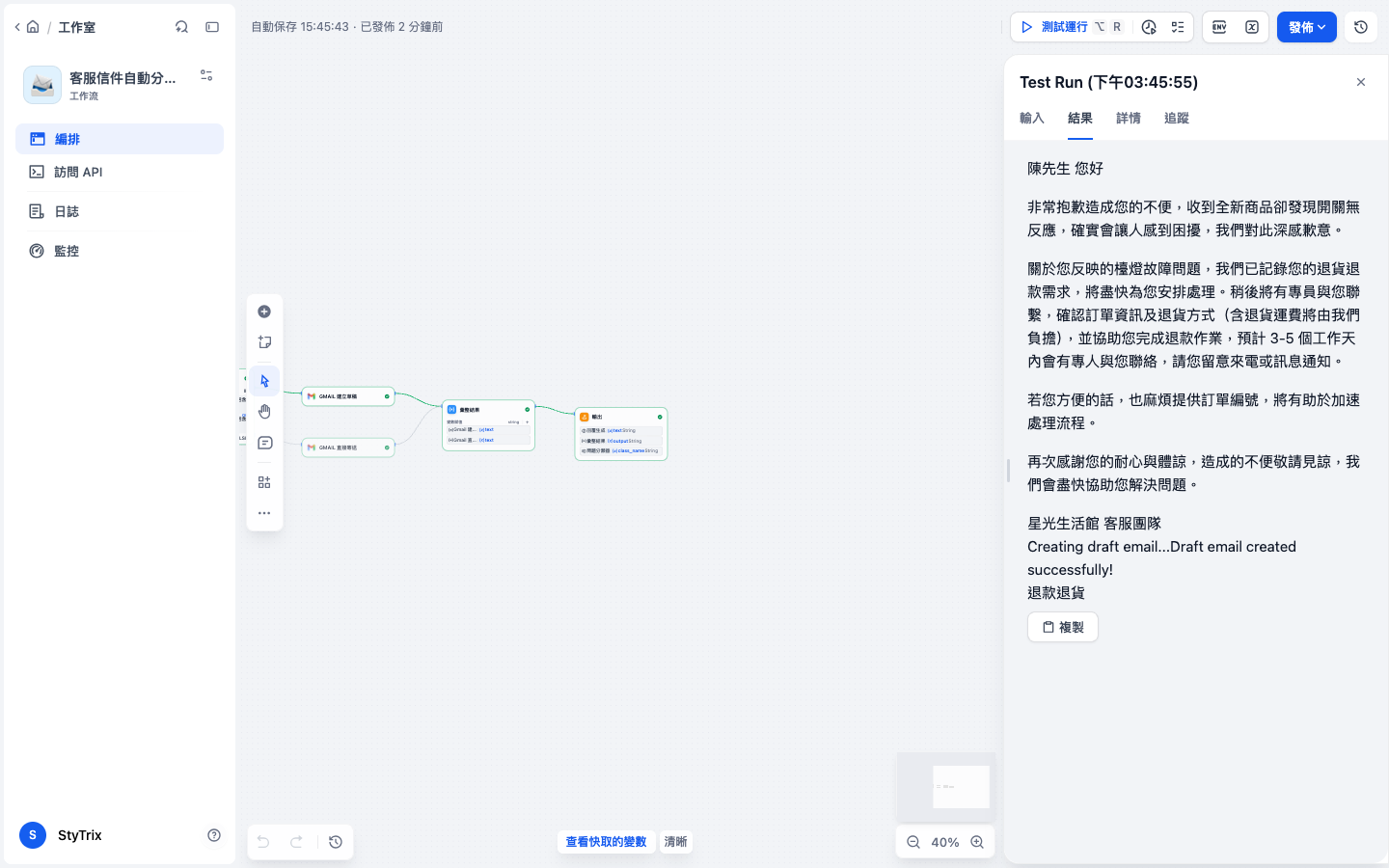Add a node with the plus icon
The image size is (1389, 868).
coord(264,312)
